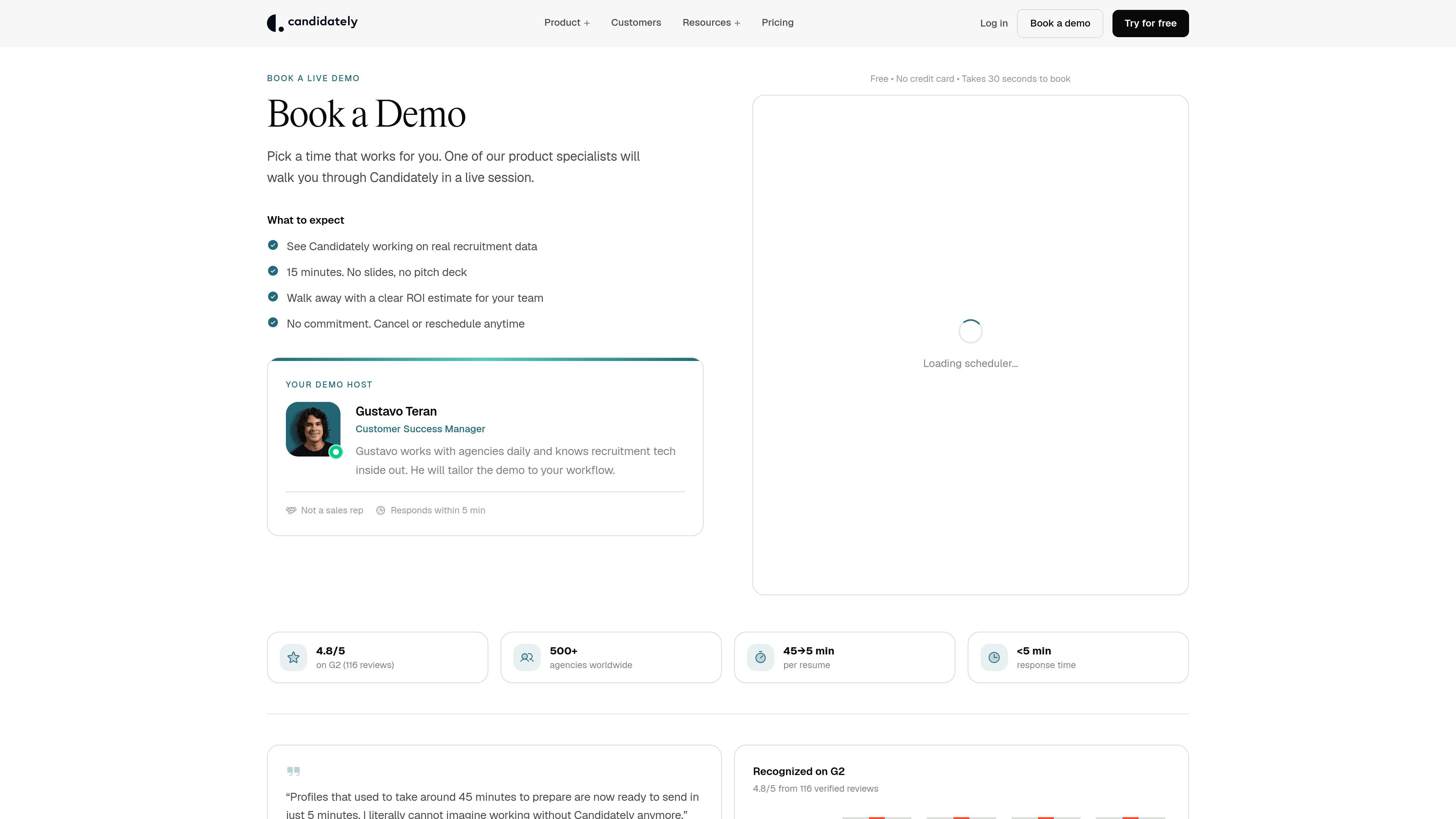This screenshot has height=819, width=1456.
Task: Click the Free • No credit card note
Action: 970,78
